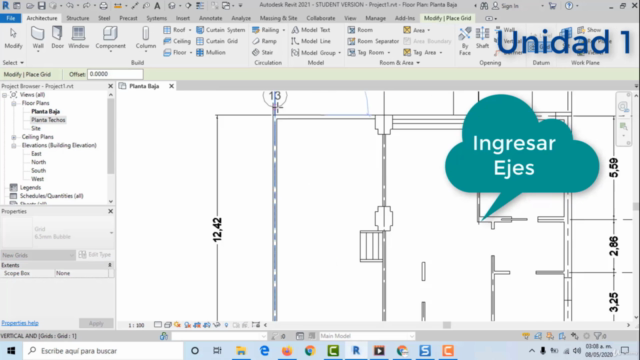The height and width of the screenshot is (360, 640).
Task: Select the North elevation view
Action: 38,162
